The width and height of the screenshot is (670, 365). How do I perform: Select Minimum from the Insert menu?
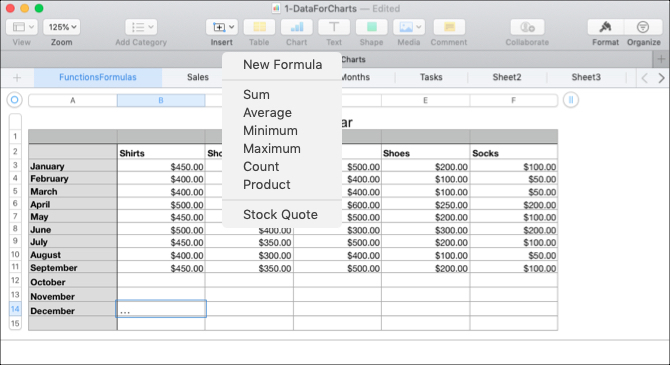coord(270,130)
